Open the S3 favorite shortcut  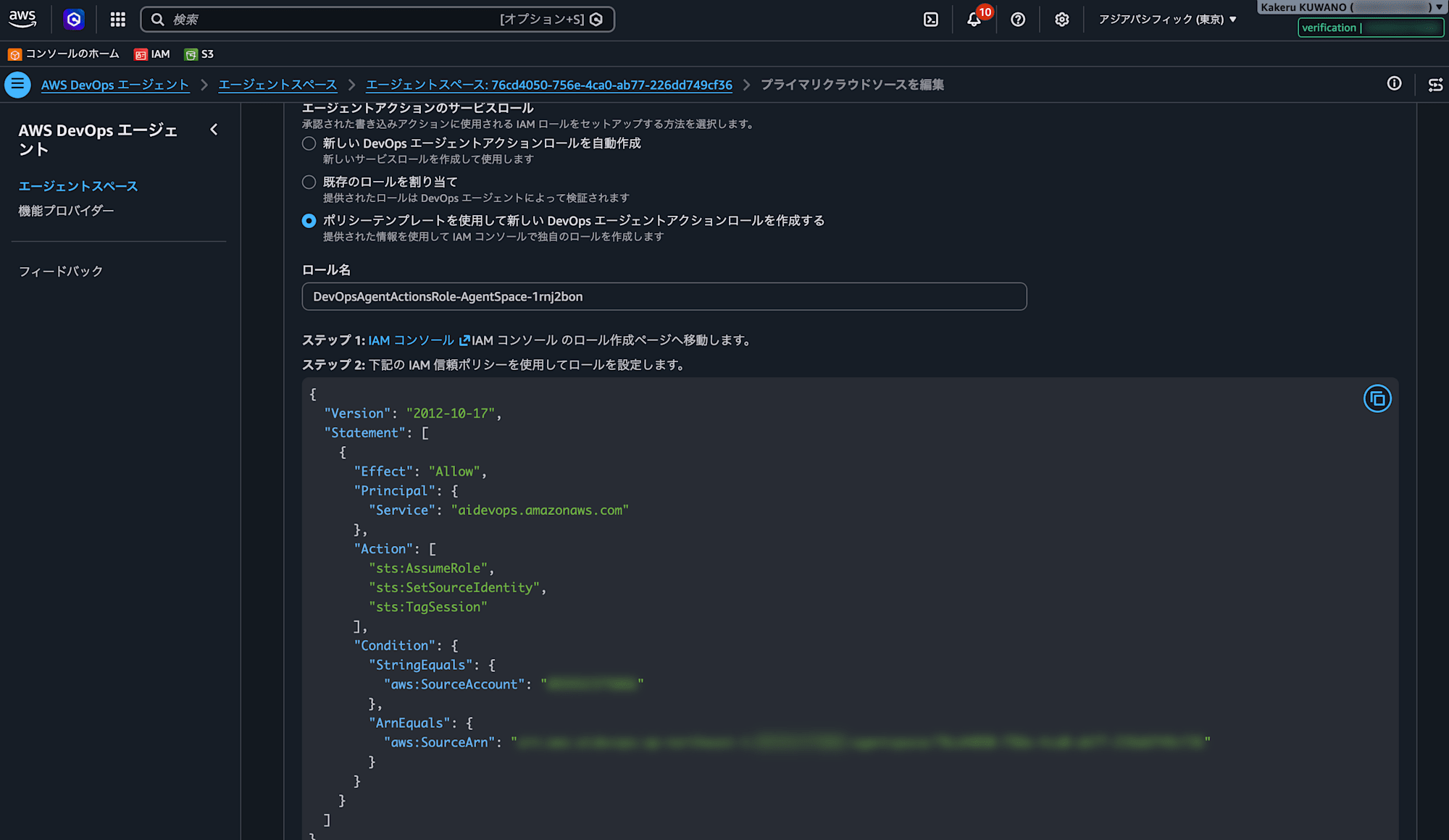tap(199, 54)
